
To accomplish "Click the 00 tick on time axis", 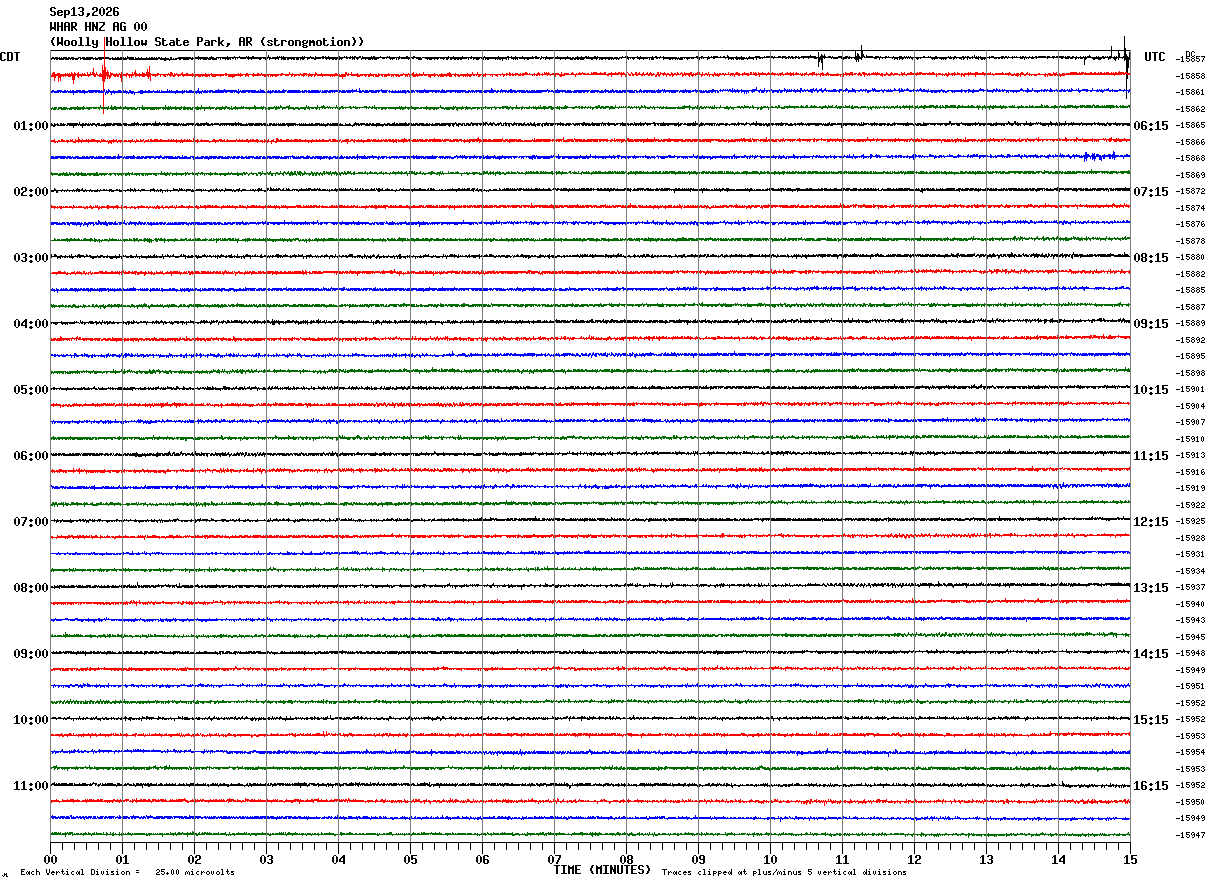I will pyautogui.click(x=51, y=859).
